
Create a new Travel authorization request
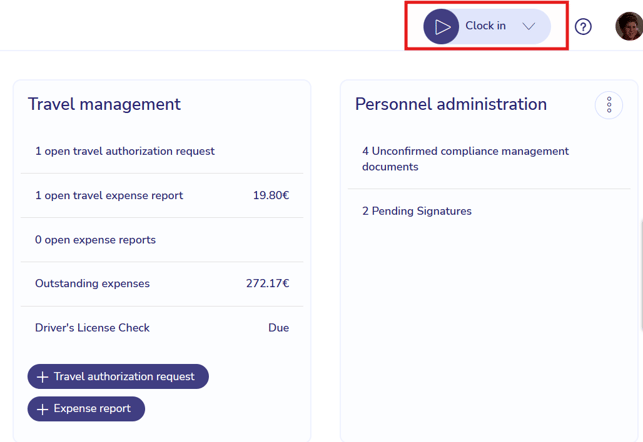[x=118, y=376]
